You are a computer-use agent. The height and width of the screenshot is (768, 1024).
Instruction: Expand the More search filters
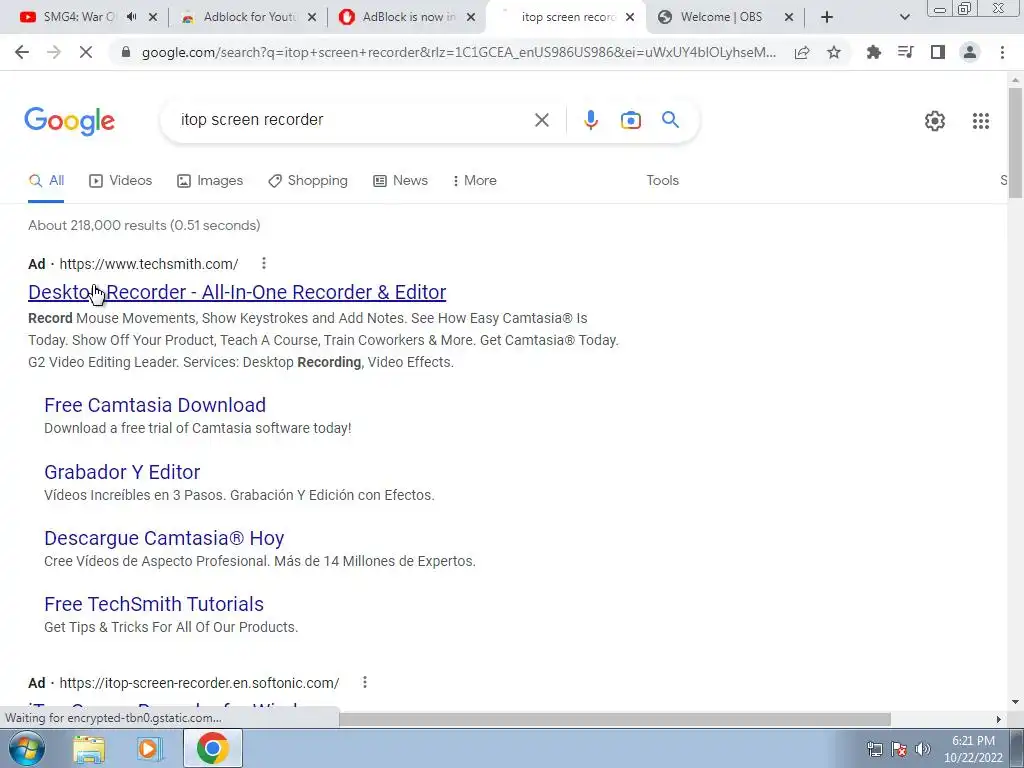click(x=474, y=180)
